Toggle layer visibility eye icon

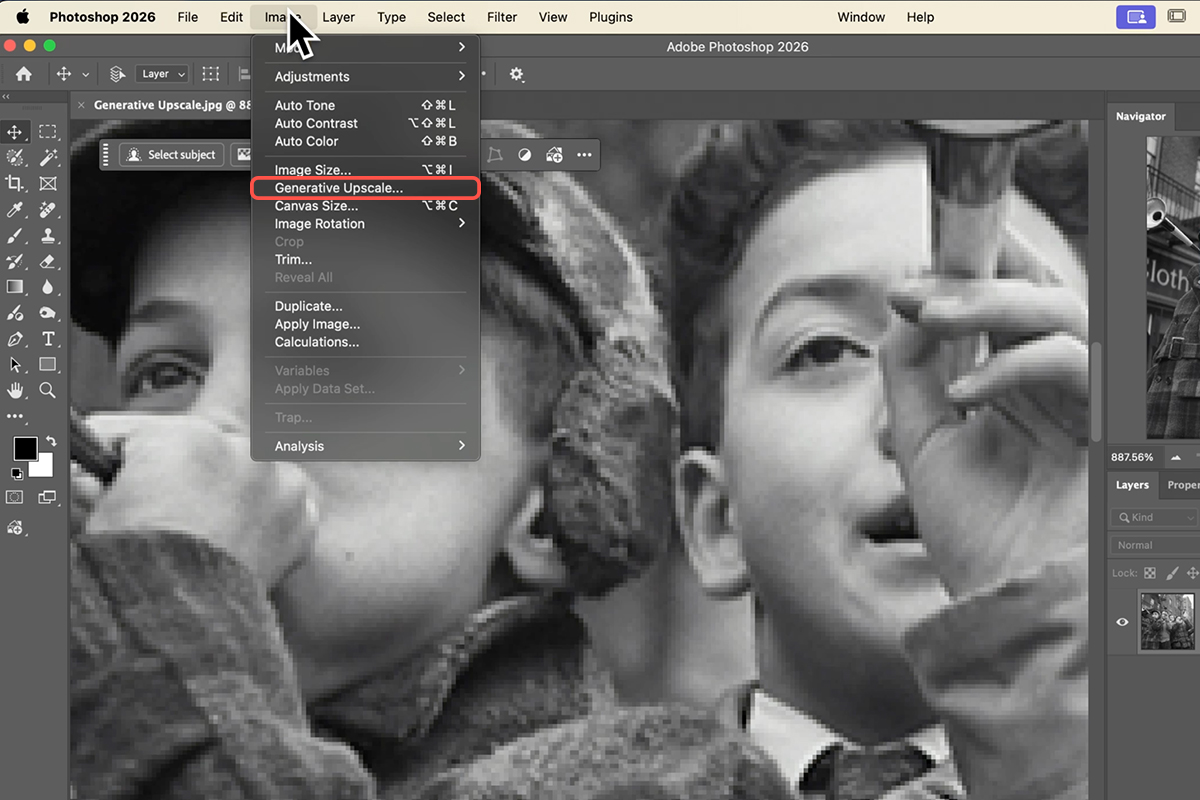click(x=1122, y=622)
